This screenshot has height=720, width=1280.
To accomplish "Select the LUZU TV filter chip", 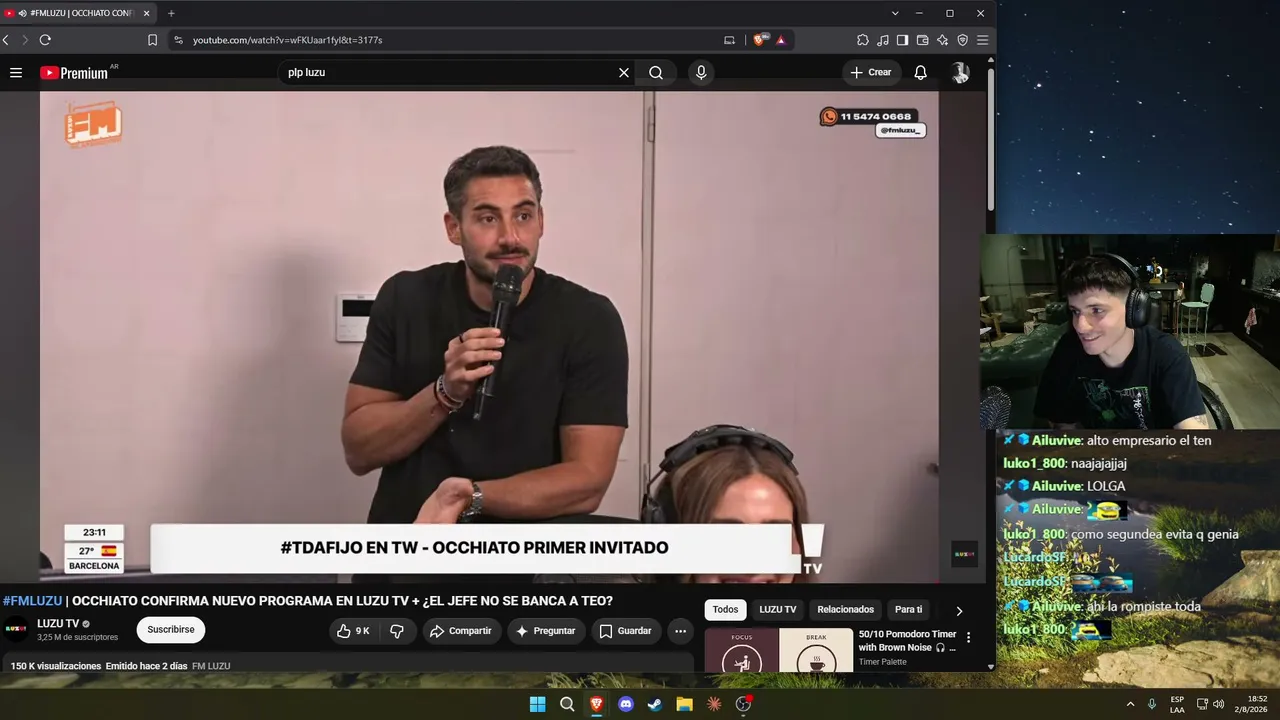I will tap(778, 609).
